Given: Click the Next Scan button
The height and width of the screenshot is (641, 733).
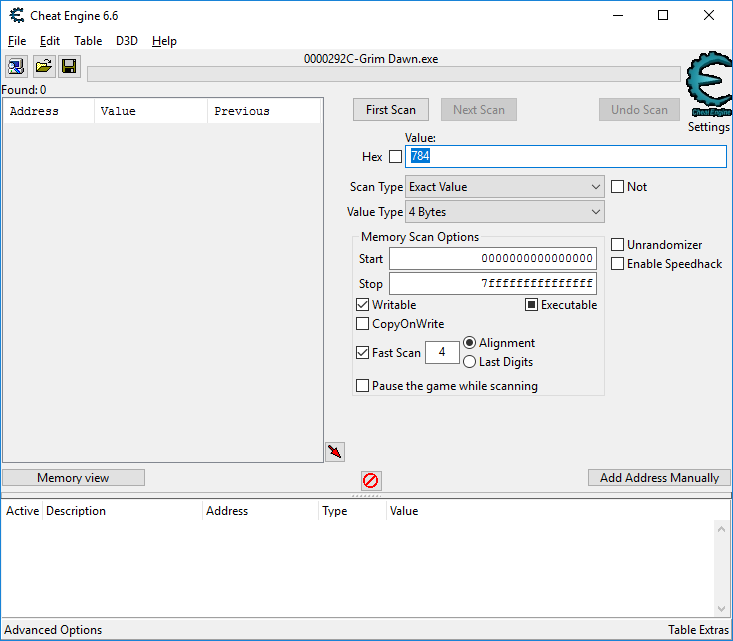Looking at the screenshot, I should (479, 110).
